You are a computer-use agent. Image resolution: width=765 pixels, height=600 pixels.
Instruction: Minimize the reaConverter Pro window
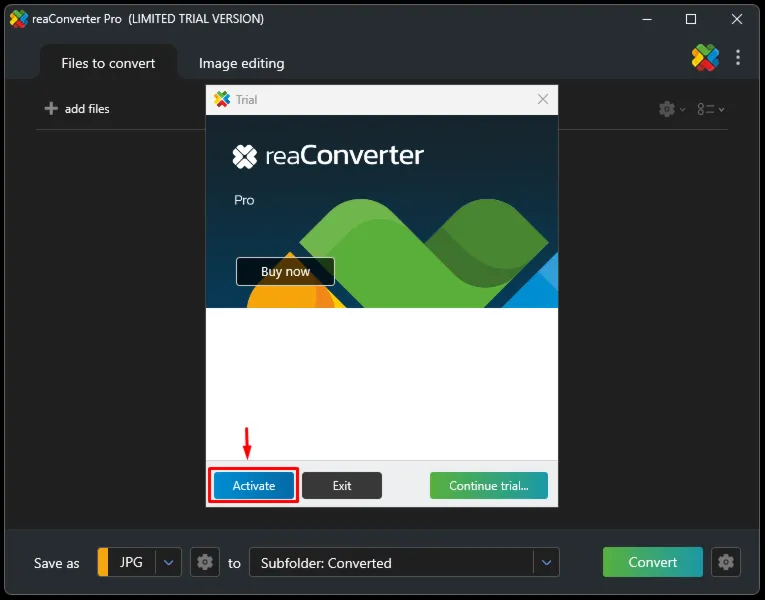647,19
